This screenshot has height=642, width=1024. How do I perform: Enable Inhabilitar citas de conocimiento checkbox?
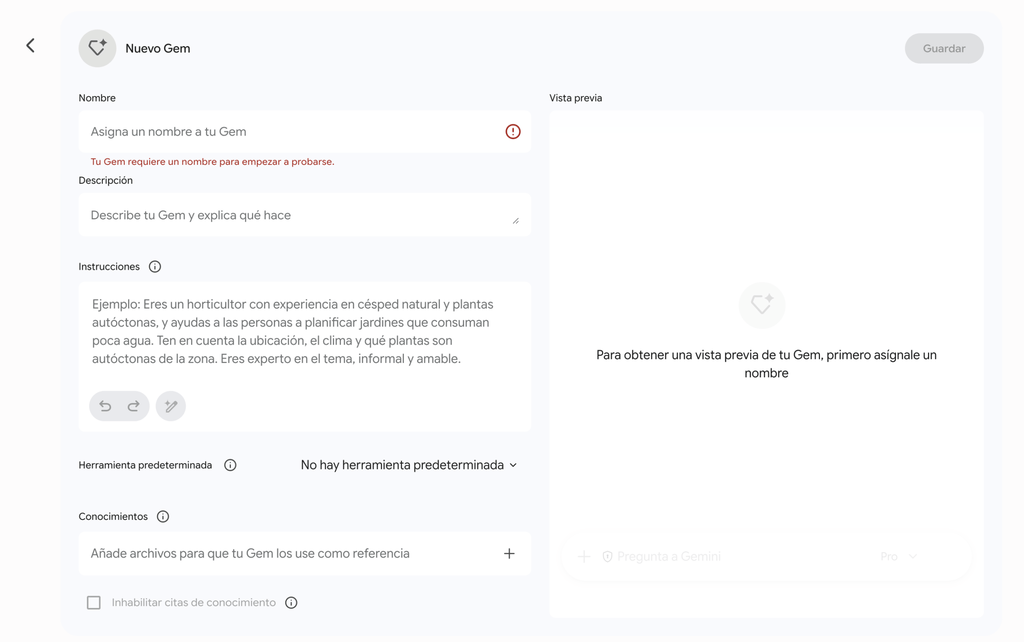click(x=94, y=603)
